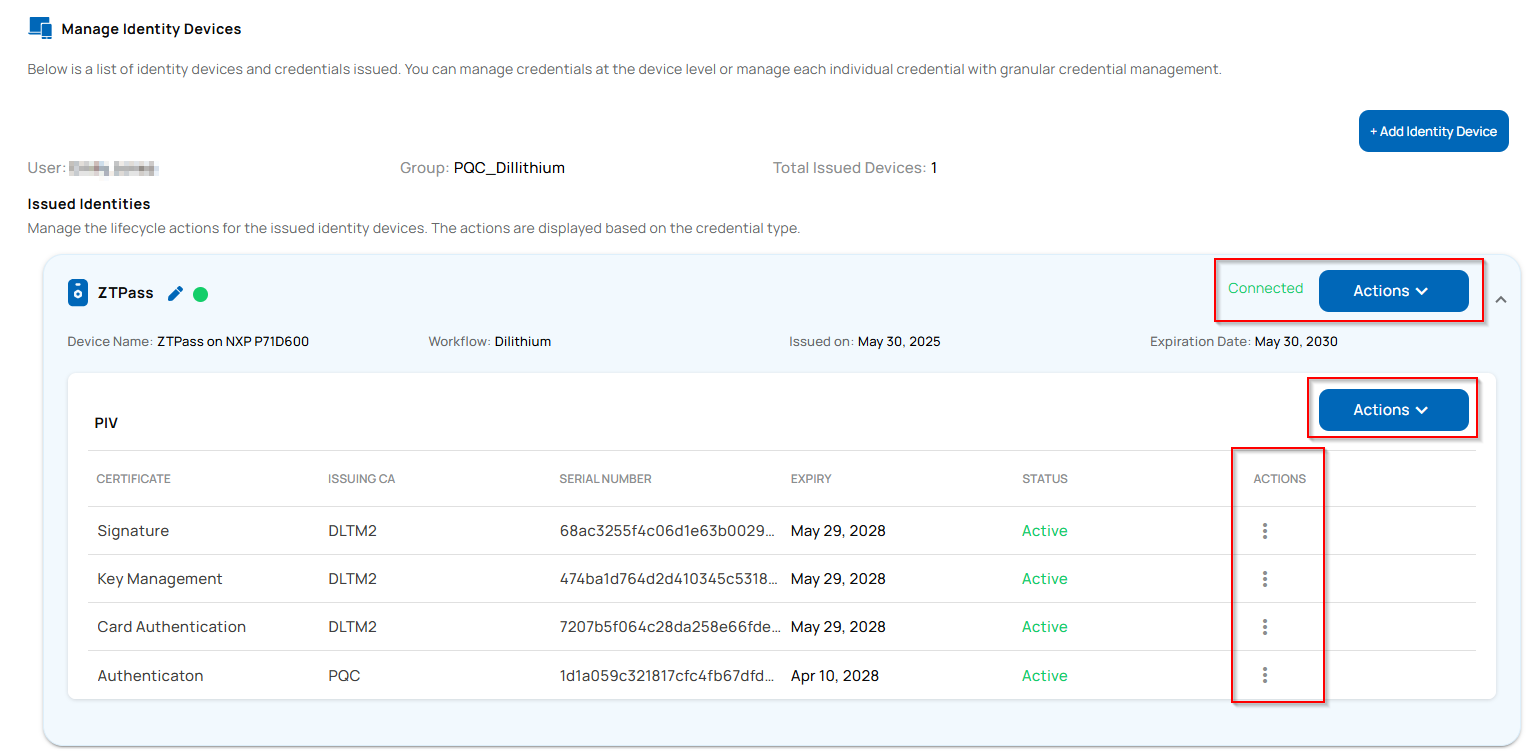This screenshot has height=752, width=1536.
Task: Click the Active status of the Authenticaton row
Action: click(1044, 675)
